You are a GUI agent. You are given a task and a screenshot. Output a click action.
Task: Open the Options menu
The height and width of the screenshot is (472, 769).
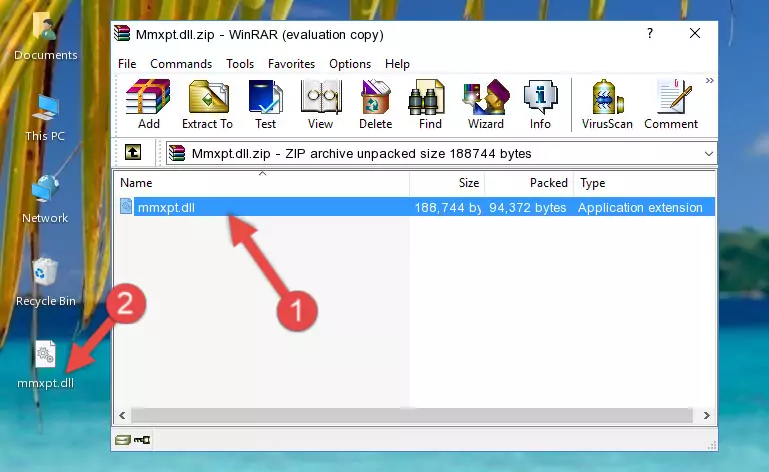click(350, 64)
